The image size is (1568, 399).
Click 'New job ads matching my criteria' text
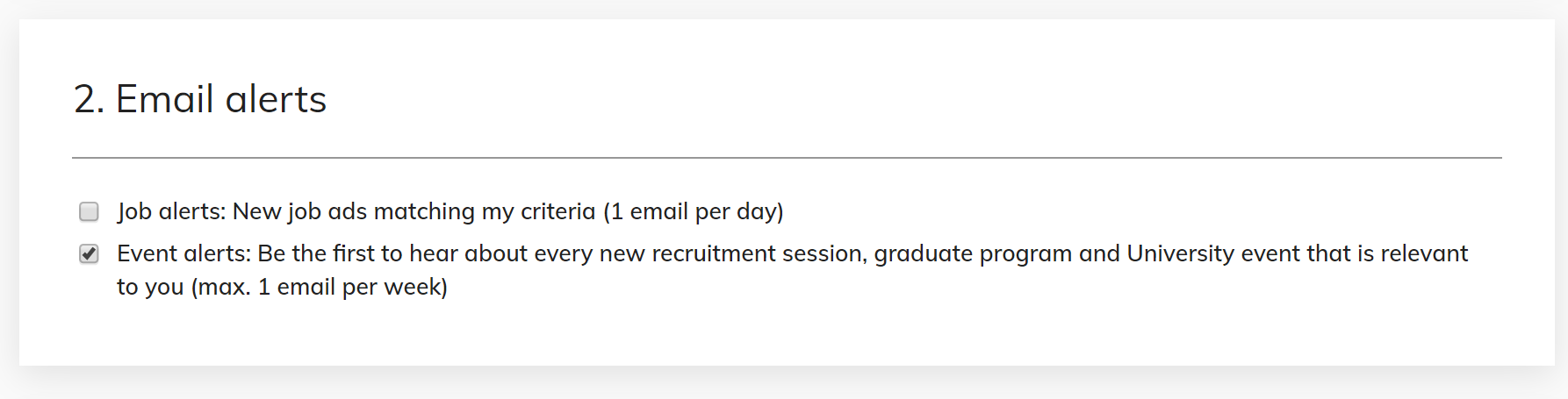(414, 211)
